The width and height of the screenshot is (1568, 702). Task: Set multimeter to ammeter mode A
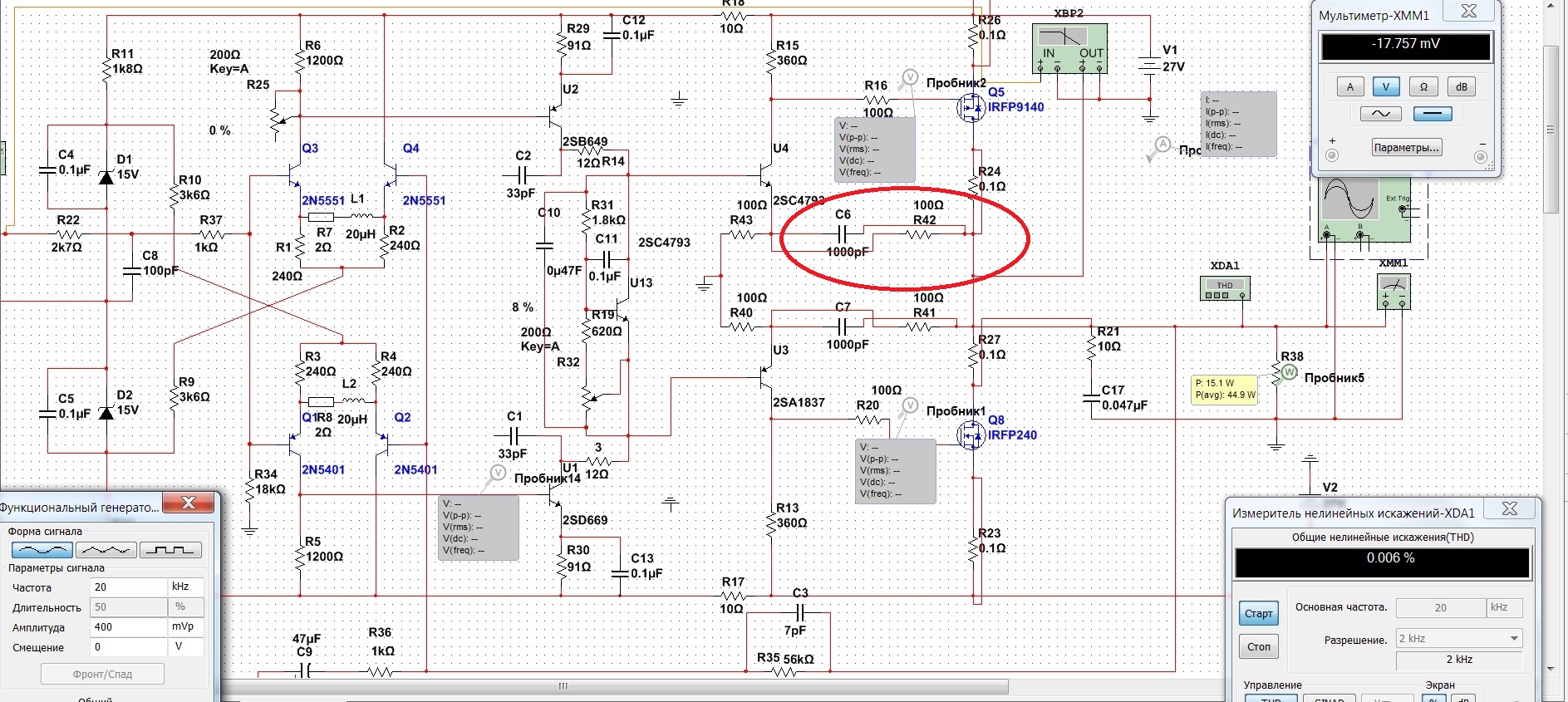[x=1350, y=86]
